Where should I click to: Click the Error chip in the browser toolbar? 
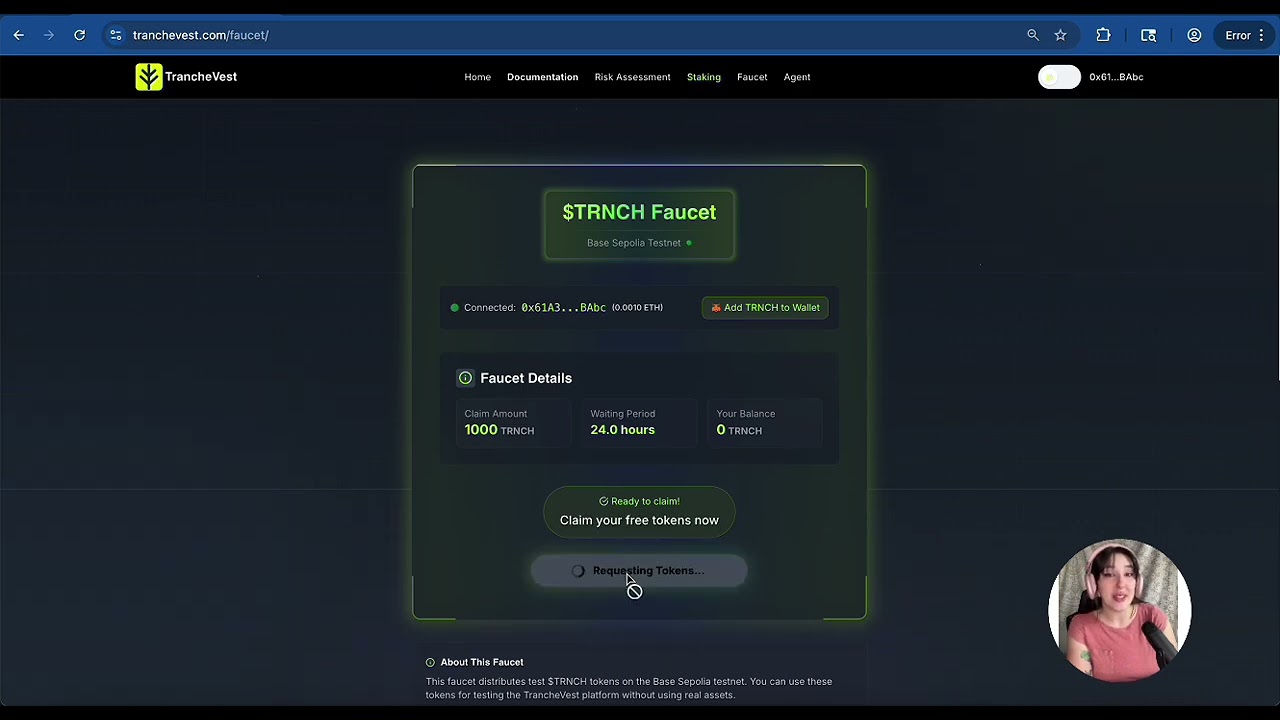(1238, 35)
